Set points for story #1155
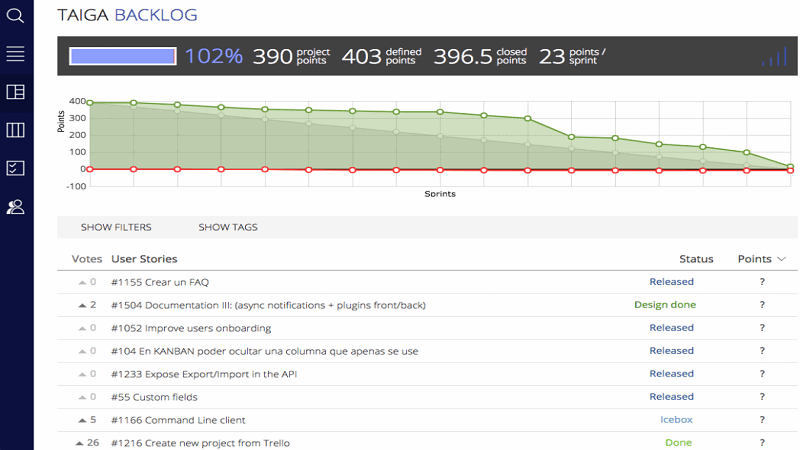The width and height of the screenshot is (800, 450). (762, 282)
